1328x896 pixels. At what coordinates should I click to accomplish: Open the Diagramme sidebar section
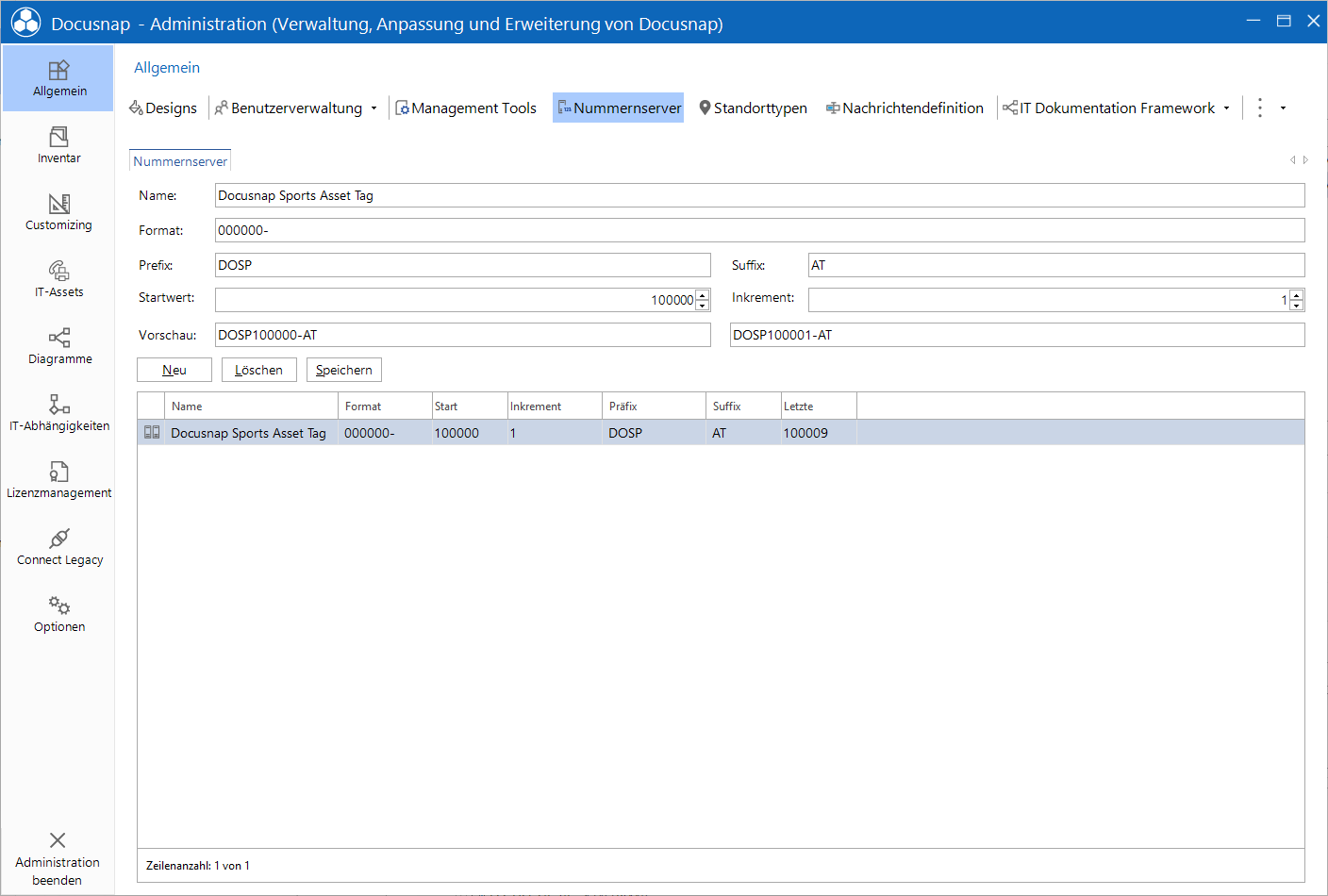tap(58, 346)
